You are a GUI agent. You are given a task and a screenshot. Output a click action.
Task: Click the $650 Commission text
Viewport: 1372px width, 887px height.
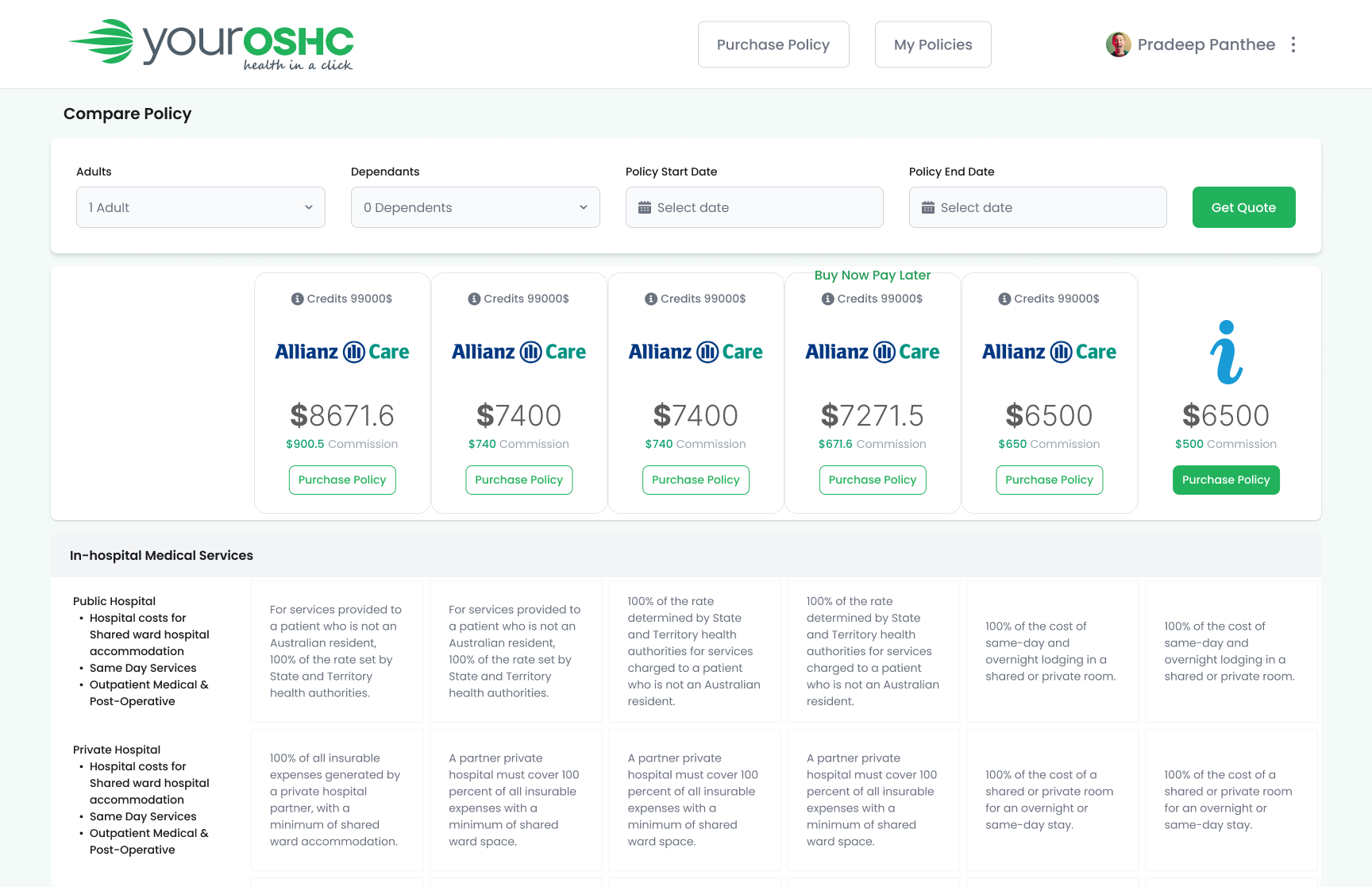click(x=1049, y=444)
